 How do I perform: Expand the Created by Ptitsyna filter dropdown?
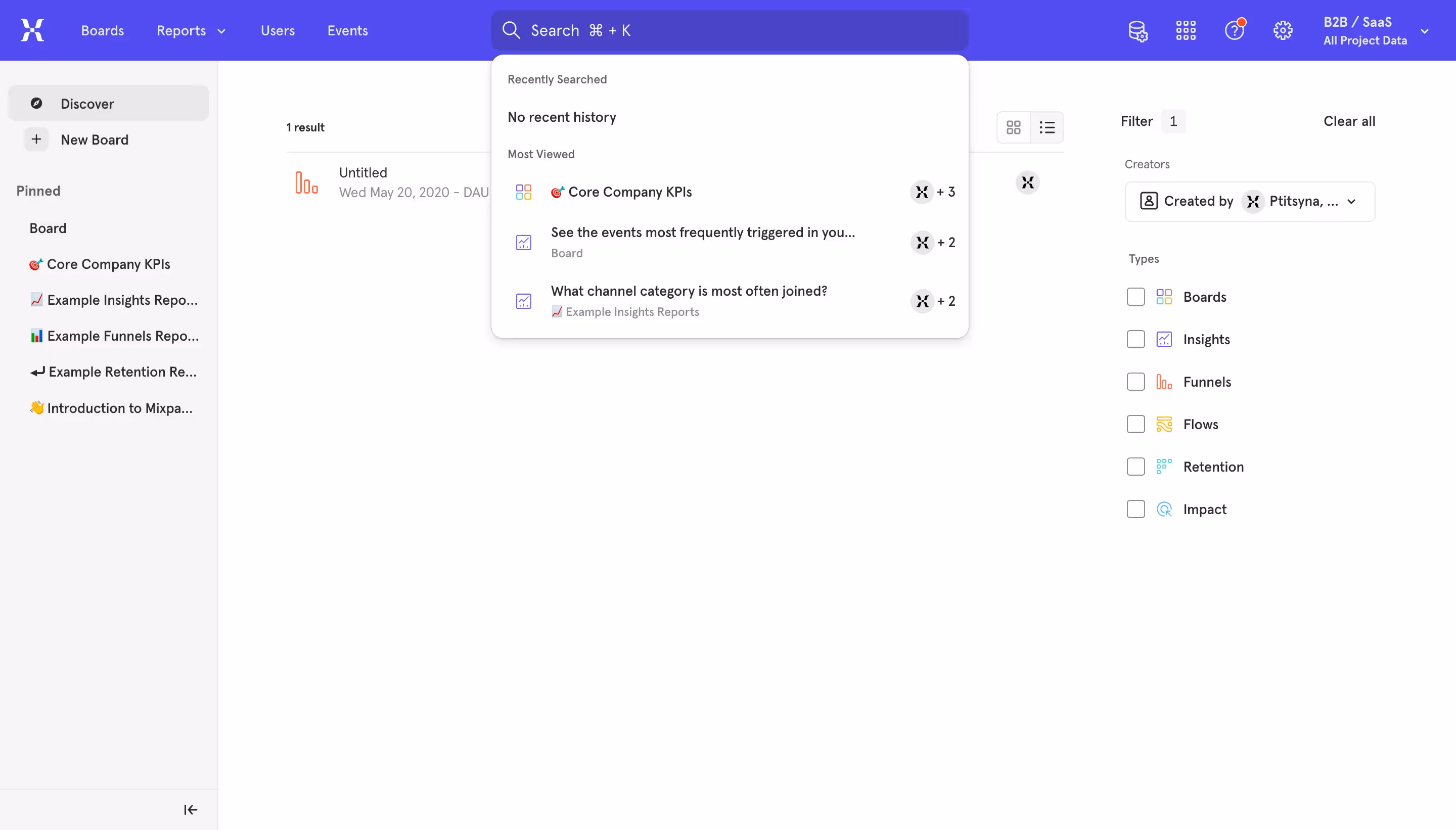coord(1352,201)
